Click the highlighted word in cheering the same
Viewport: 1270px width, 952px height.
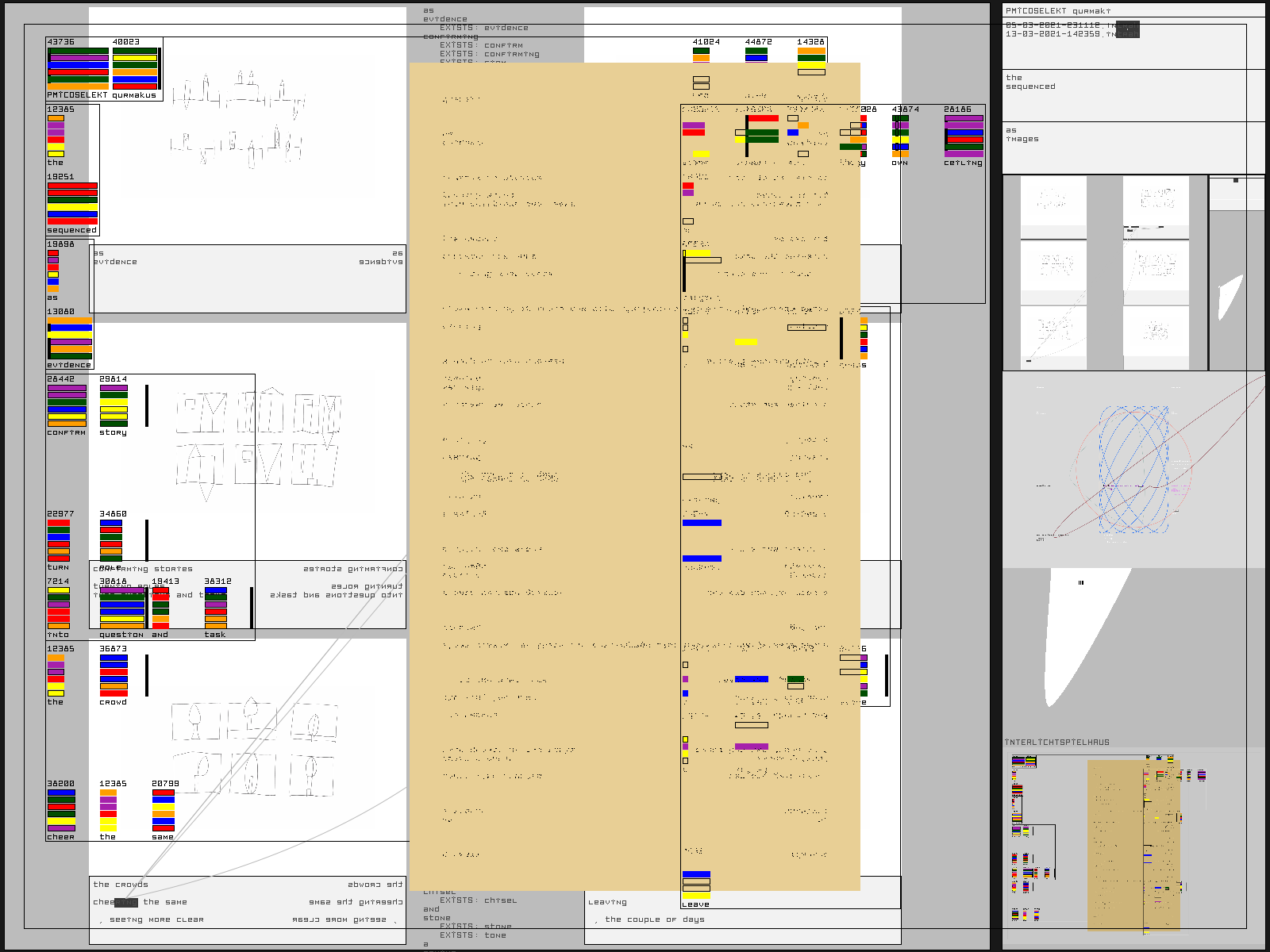[125, 903]
